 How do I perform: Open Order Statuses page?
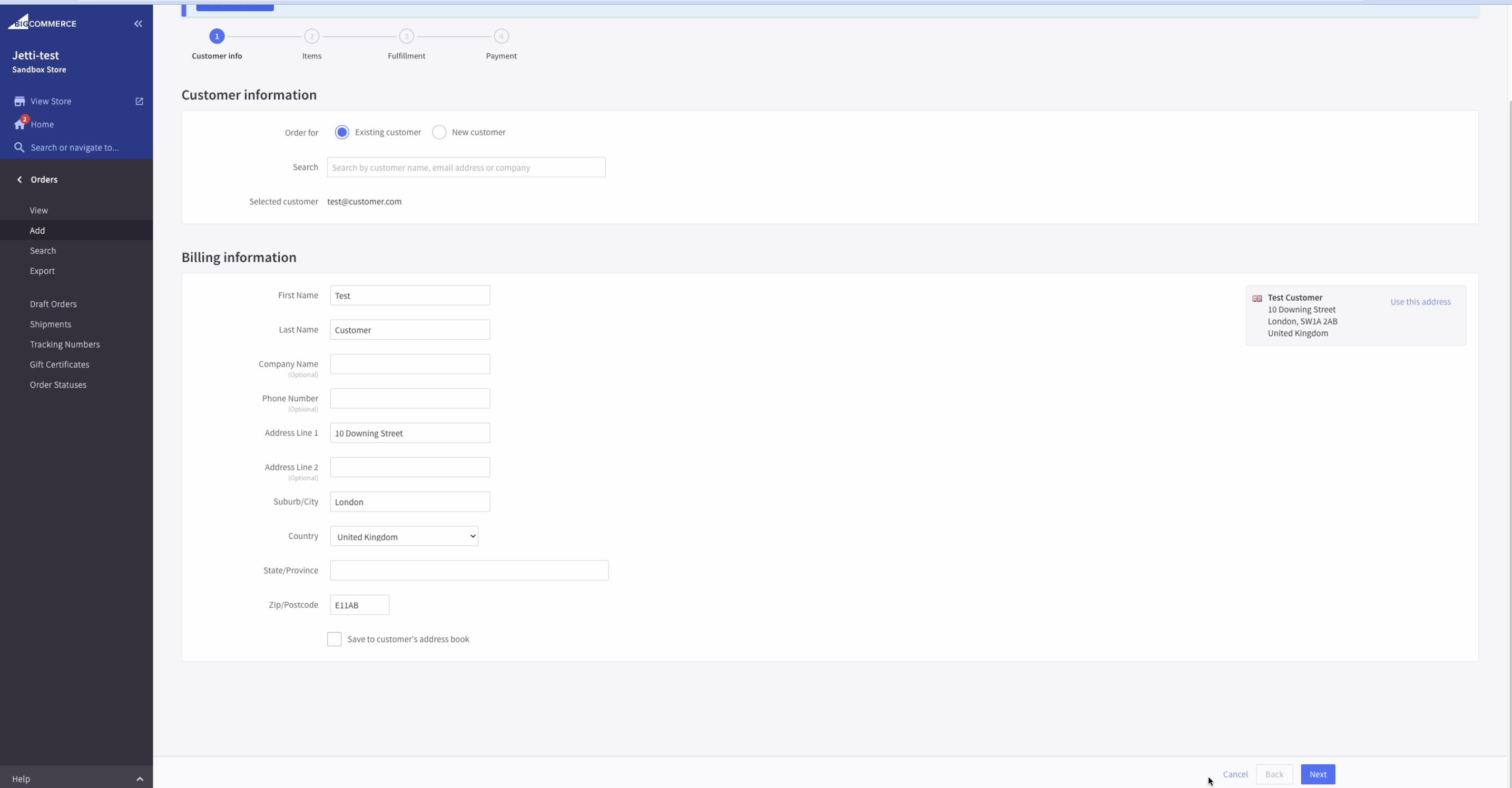click(x=58, y=385)
